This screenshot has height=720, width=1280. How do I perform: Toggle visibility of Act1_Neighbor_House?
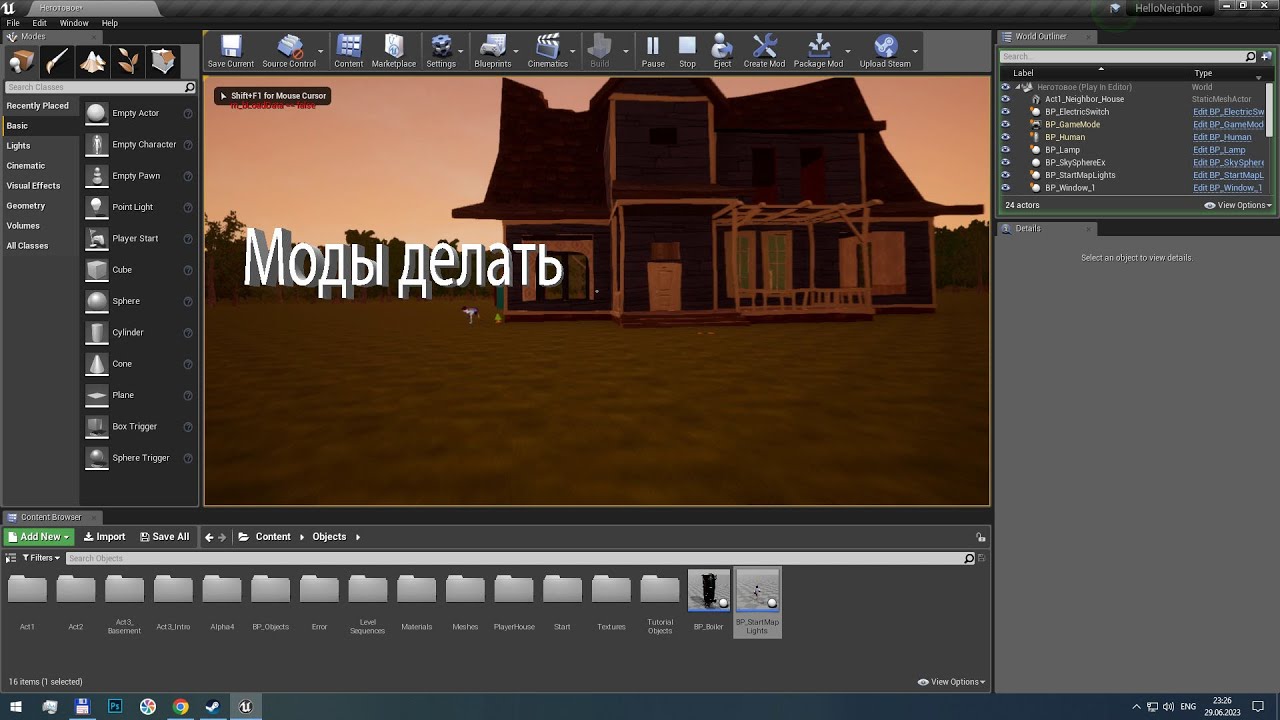(1006, 99)
